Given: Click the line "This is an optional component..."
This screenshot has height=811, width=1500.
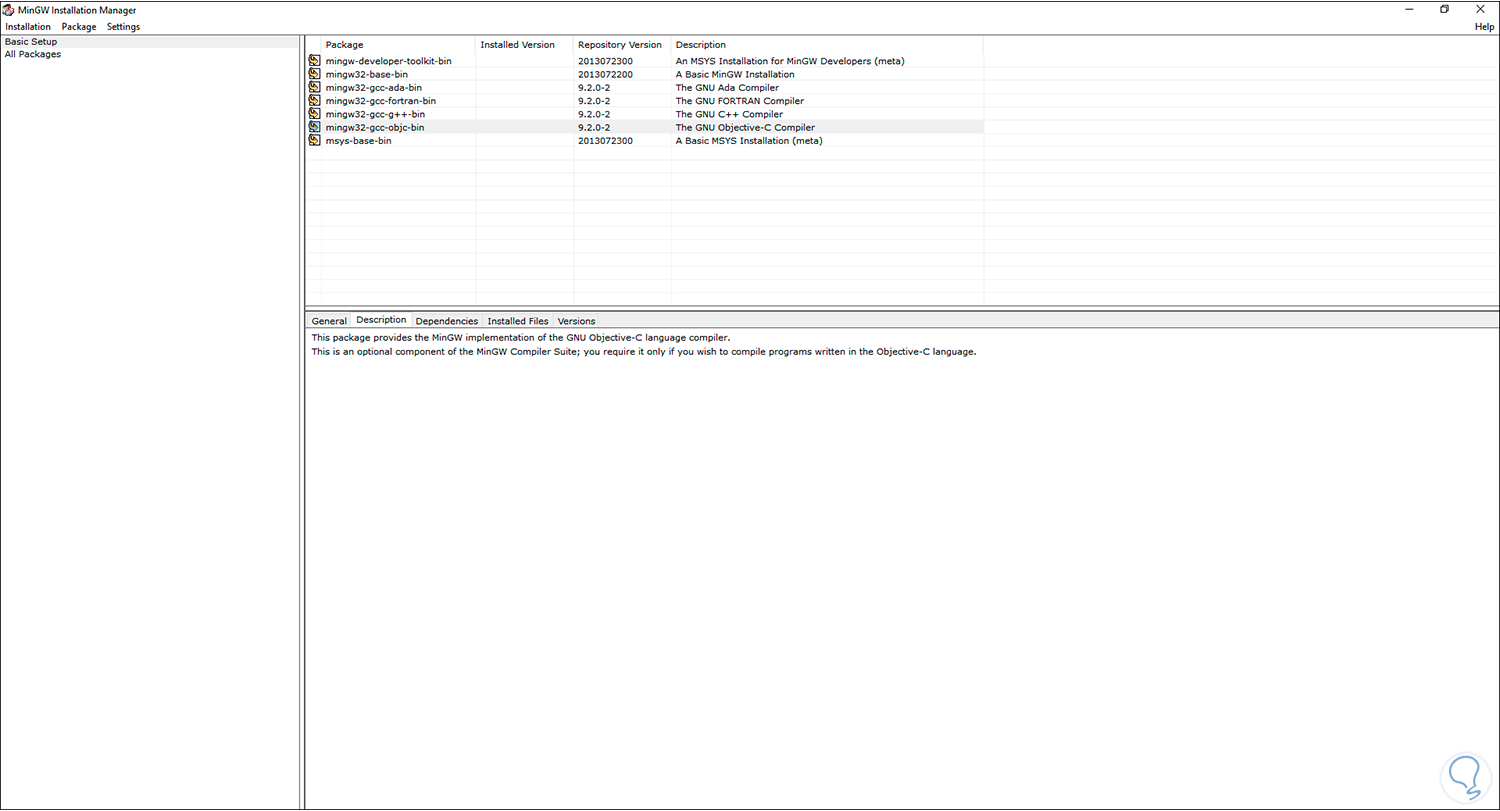Looking at the screenshot, I should 643,352.
